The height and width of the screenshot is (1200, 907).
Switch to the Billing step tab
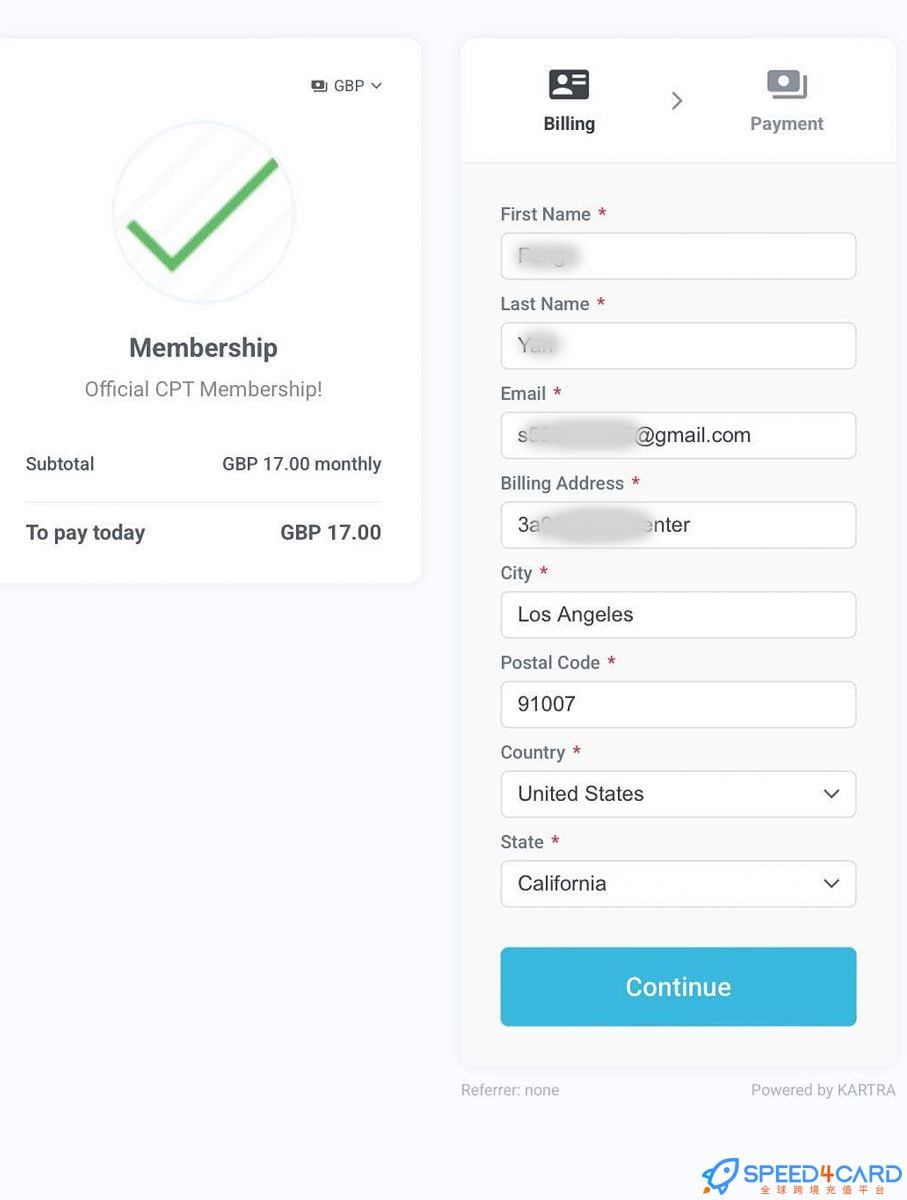[x=569, y=123]
